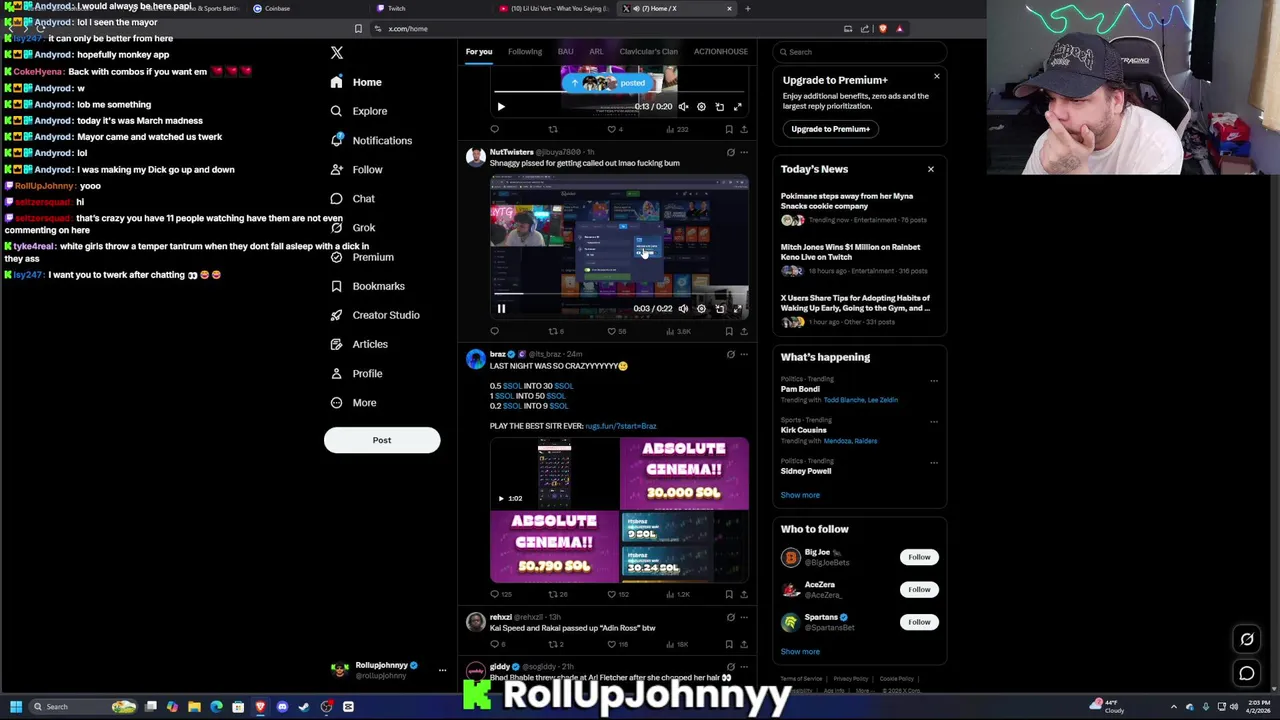This screenshot has height=720, width=1280.
Task: Repost the NutTwisters post
Action: click(x=554, y=331)
